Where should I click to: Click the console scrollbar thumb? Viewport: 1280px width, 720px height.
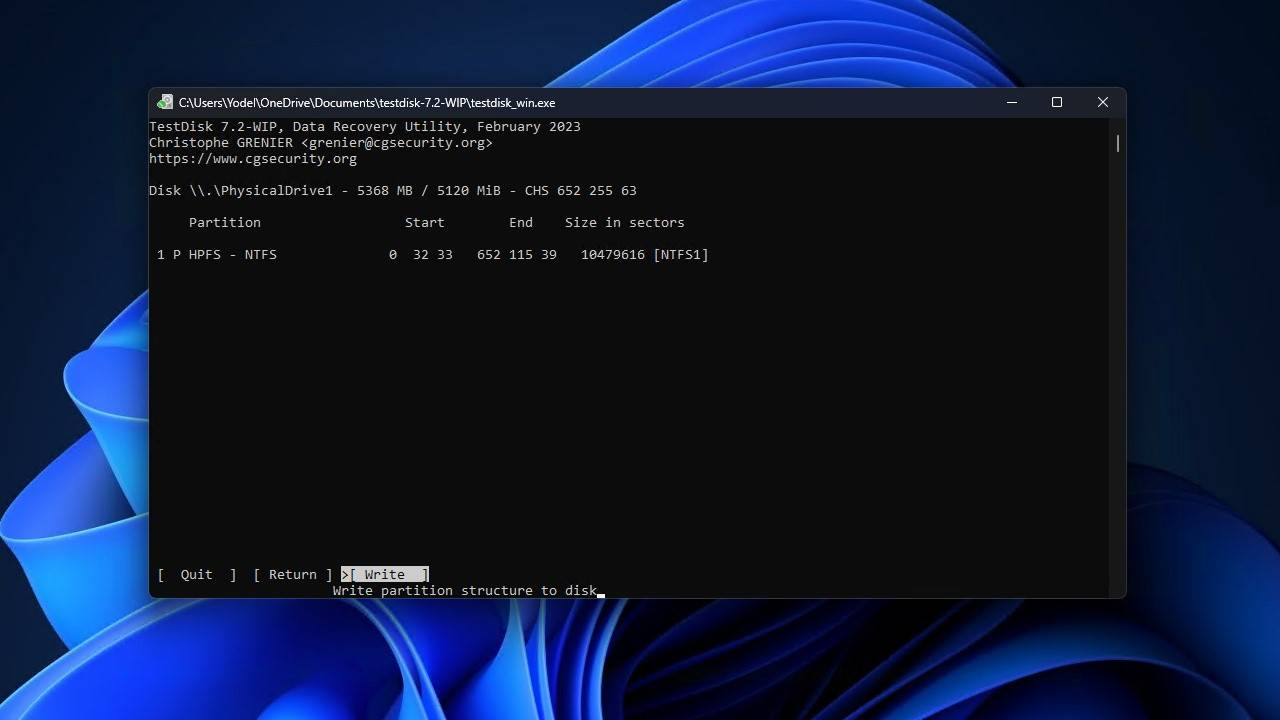tap(1117, 143)
